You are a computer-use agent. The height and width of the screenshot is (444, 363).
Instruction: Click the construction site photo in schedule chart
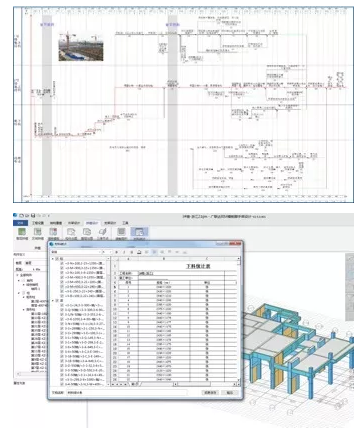pyautogui.click(x=81, y=47)
